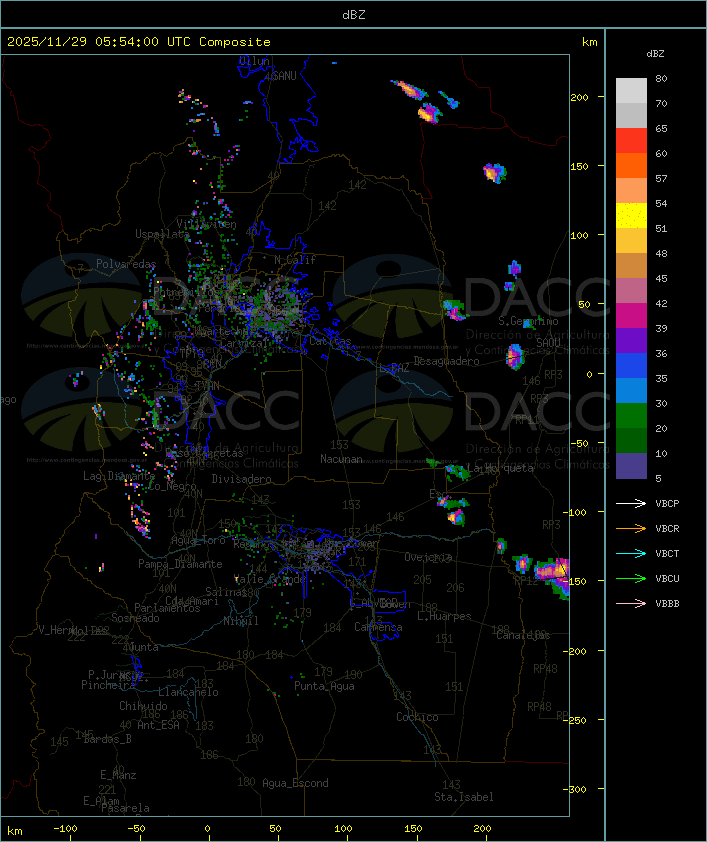The image size is (707, 842).
Task: Click the dBZ heading above the color scale
Action: coord(655,54)
